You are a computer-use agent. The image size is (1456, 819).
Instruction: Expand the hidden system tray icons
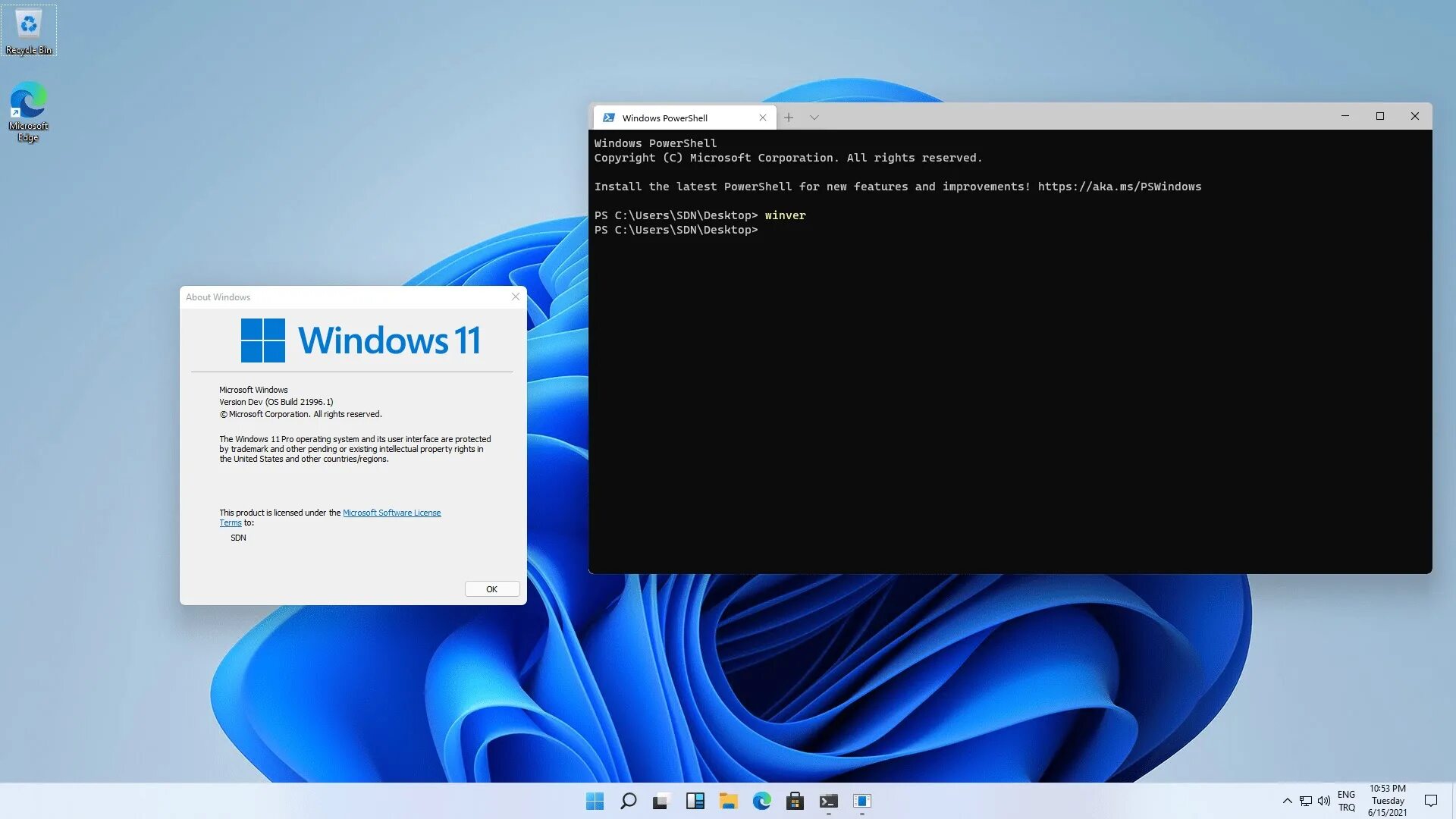1287,801
